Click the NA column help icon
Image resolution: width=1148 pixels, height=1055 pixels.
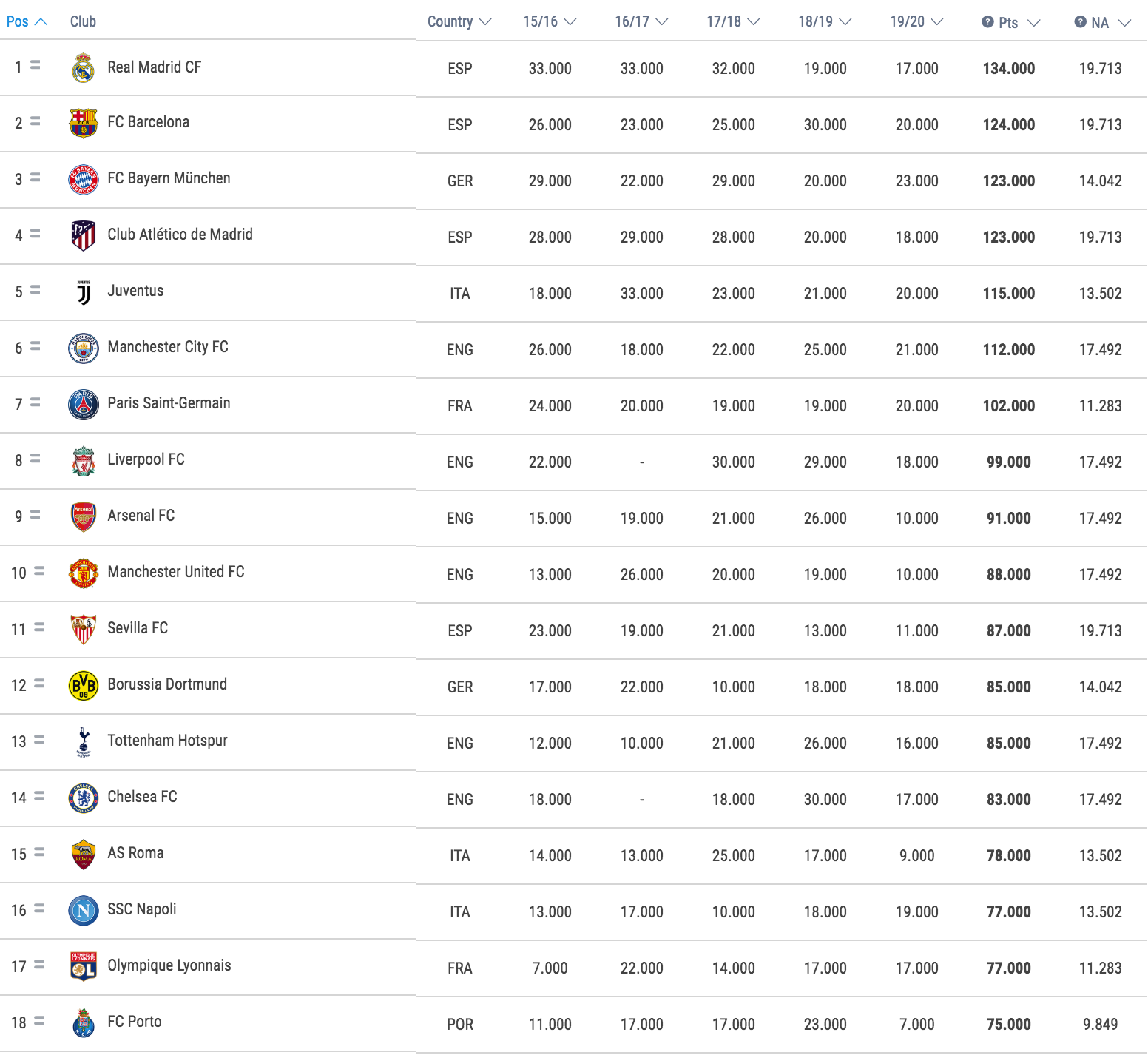[1080, 22]
